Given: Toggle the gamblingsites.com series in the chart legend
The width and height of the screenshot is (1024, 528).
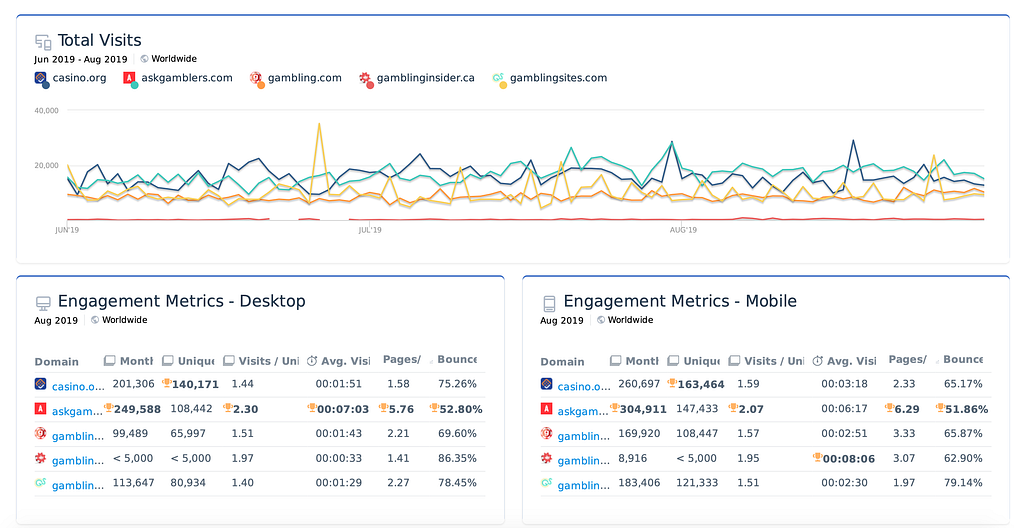Looking at the screenshot, I should coord(549,78).
